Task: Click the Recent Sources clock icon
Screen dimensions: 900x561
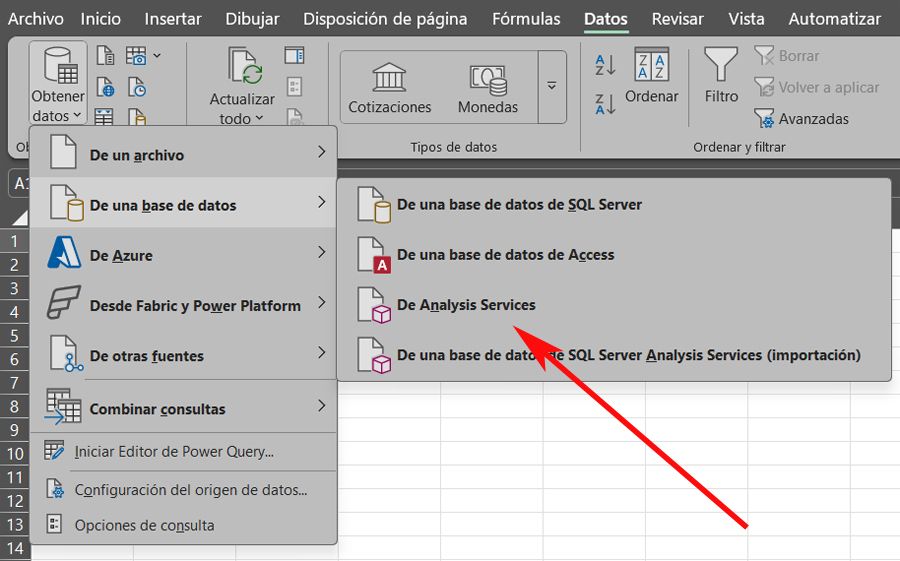Action: [x=137, y=87]
